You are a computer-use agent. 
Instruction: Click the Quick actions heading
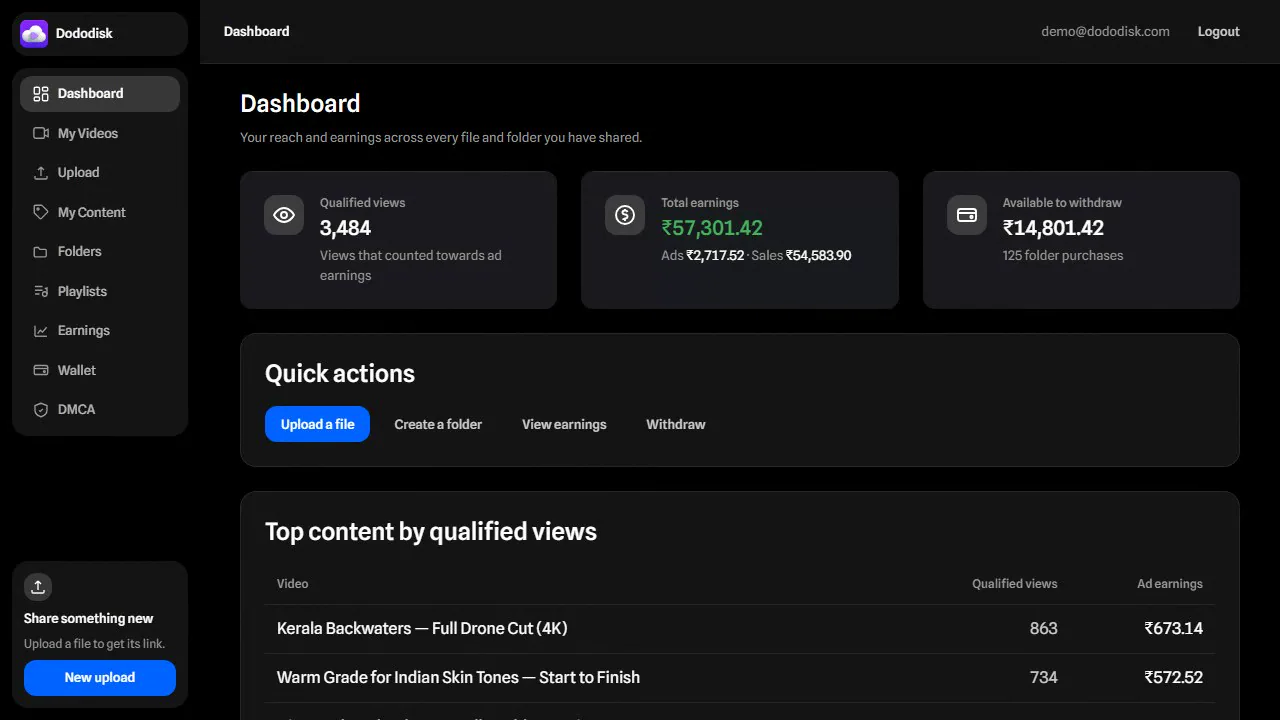point(340,374)
